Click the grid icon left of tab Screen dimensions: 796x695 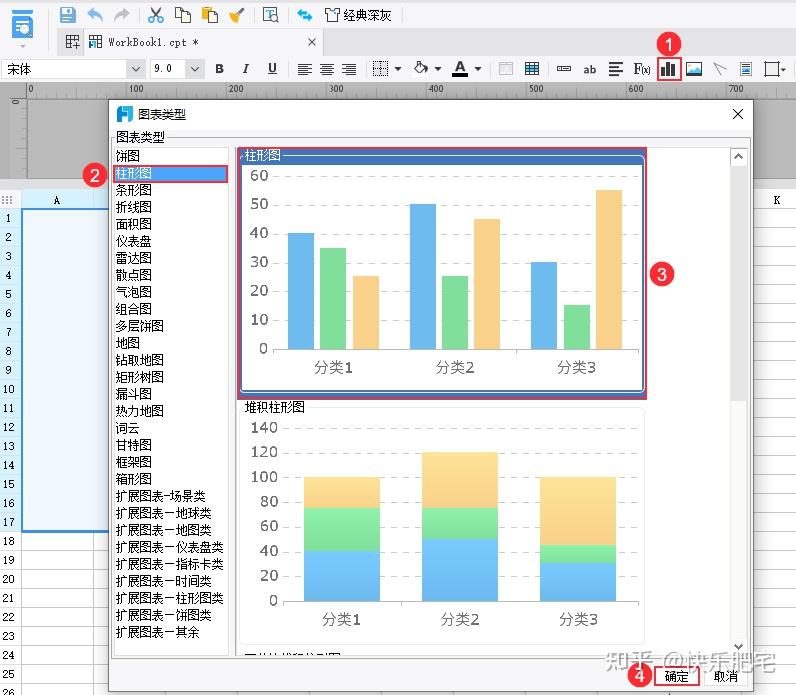(x=72, y=42)
